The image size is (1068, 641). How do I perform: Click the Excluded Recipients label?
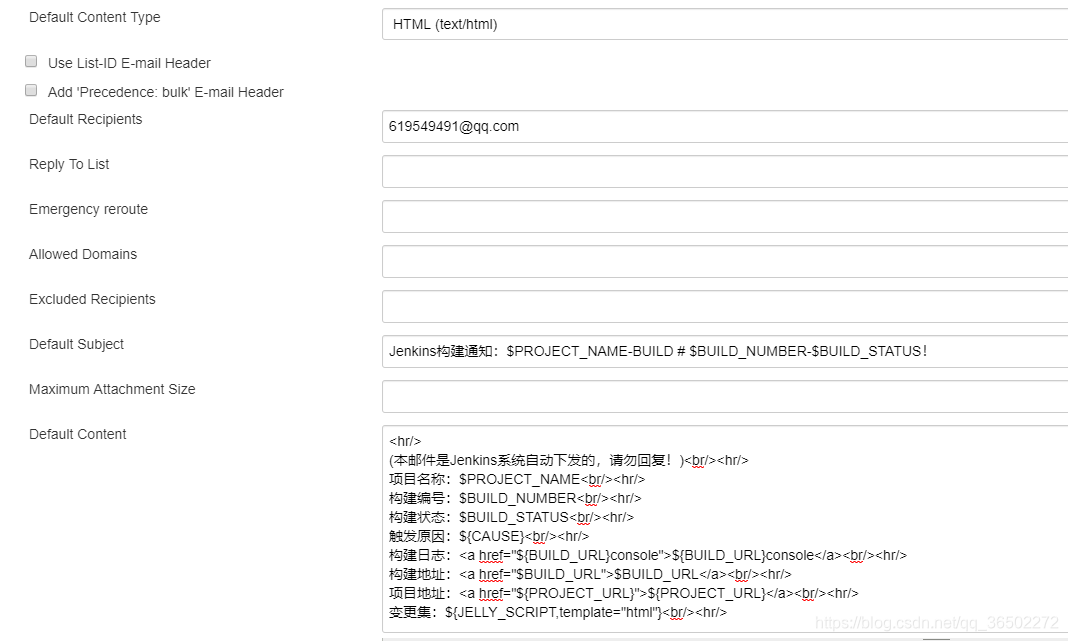tap(92, 299)
